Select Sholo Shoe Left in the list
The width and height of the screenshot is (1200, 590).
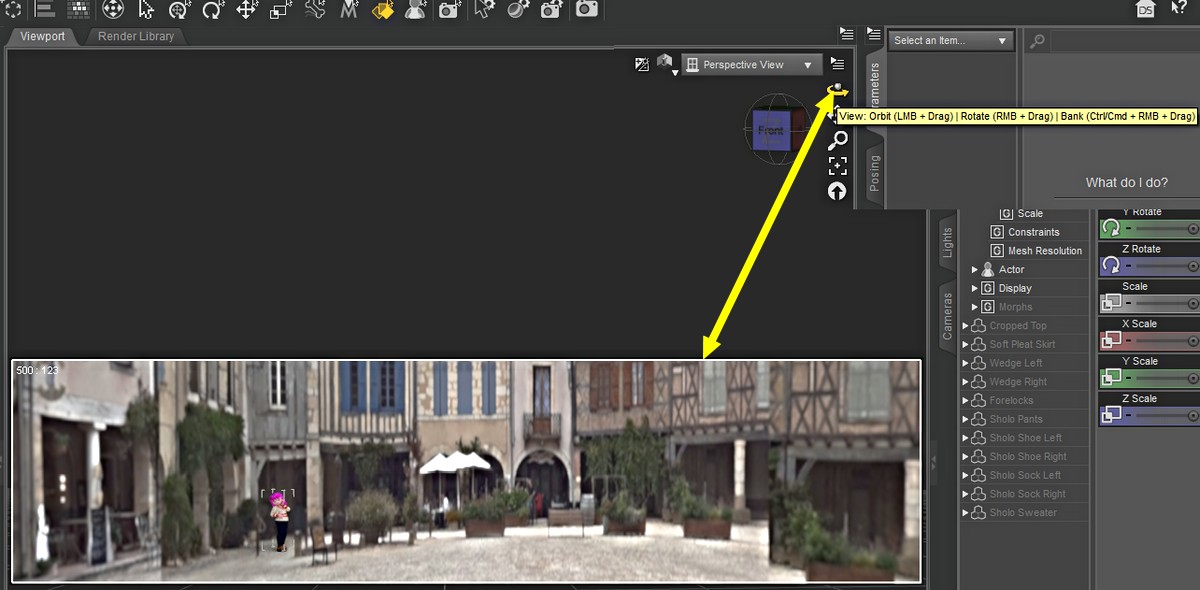point(1026,438)
